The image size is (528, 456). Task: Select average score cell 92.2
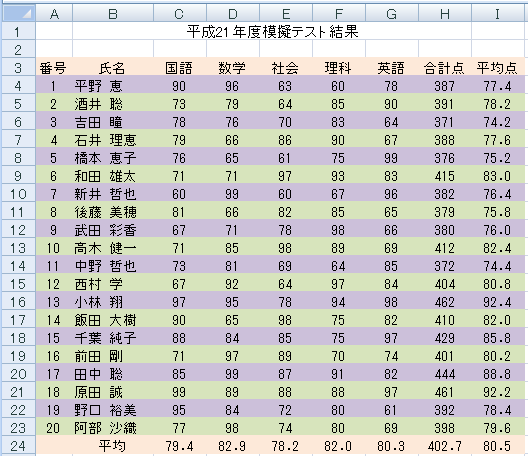(498, 392)
